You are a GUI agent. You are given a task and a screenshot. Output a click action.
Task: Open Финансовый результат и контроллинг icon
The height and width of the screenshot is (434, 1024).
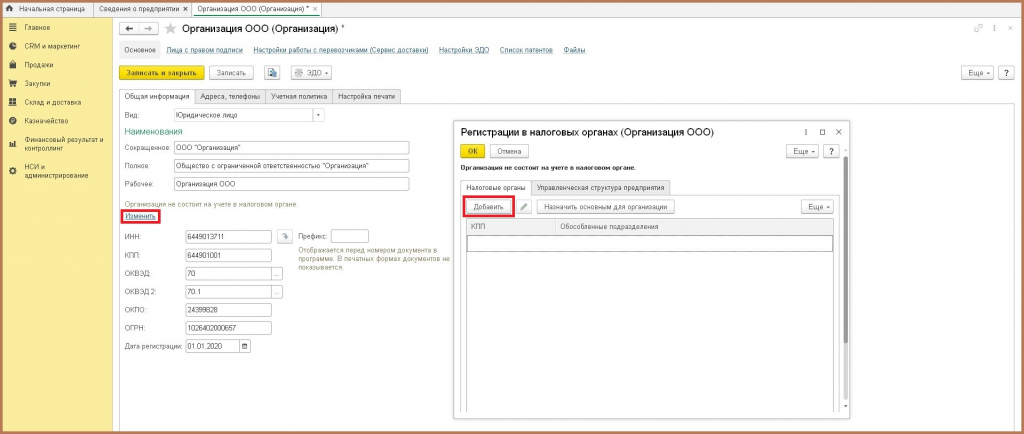coord(12,144)
